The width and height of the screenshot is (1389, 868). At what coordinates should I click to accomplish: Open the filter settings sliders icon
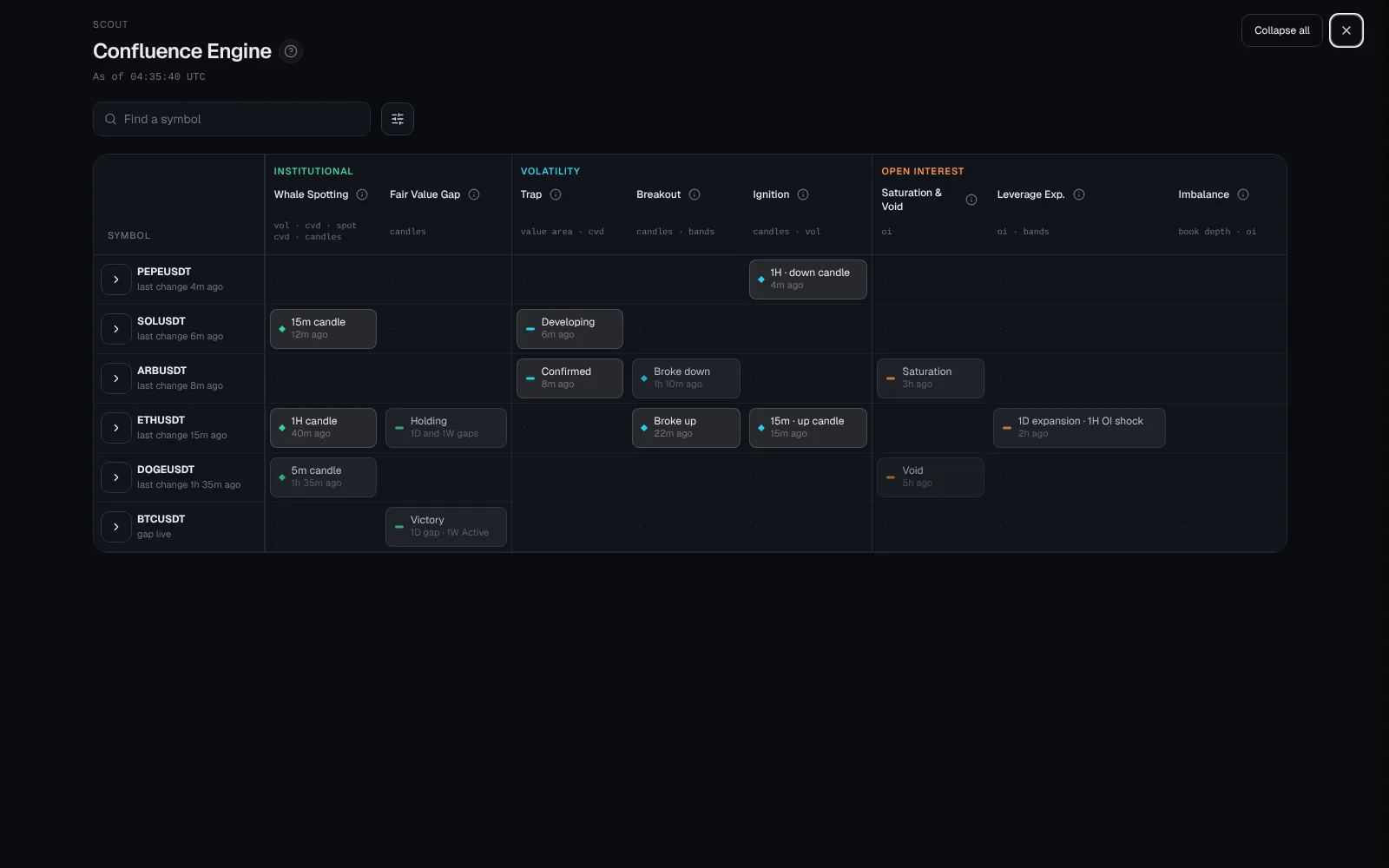pyautogui.click(x=398, y=119)
